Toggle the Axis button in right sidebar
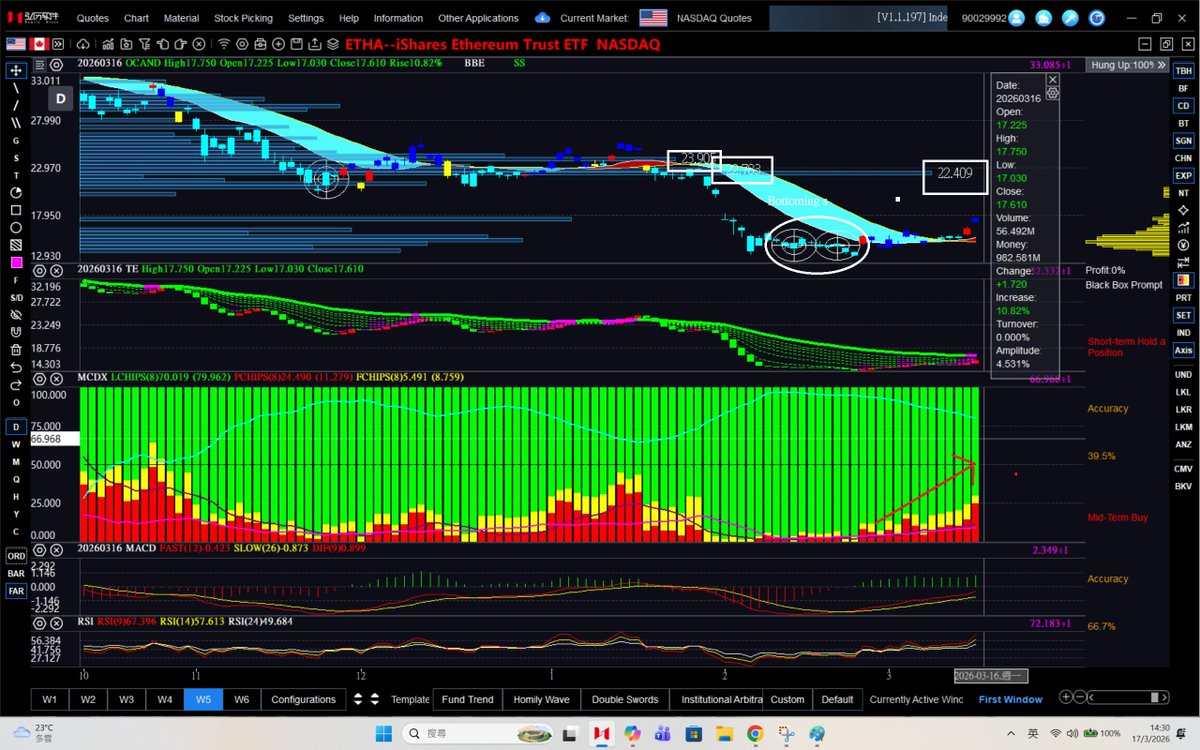This screenshot has width=1200, height=750. point(1183,350)
